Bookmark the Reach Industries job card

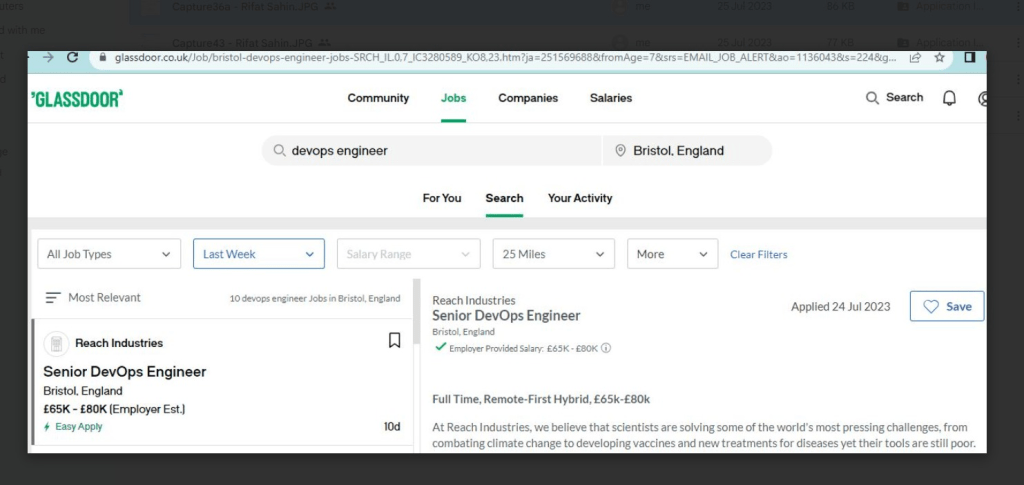tap(394, 340)
